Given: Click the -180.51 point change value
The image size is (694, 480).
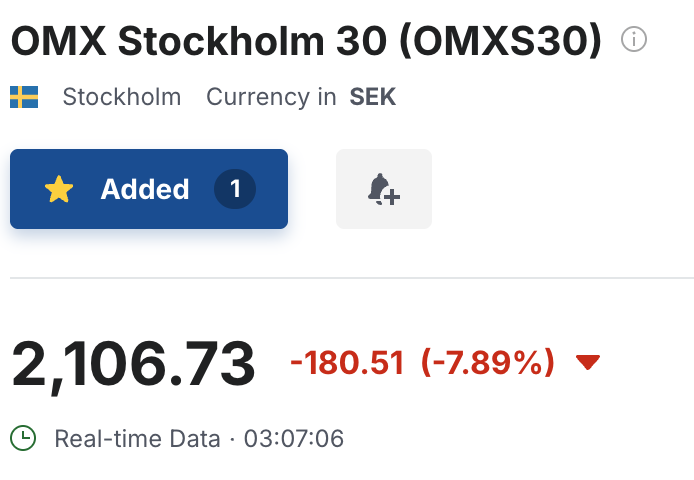Looking at the screenshot, I should 347,363.
